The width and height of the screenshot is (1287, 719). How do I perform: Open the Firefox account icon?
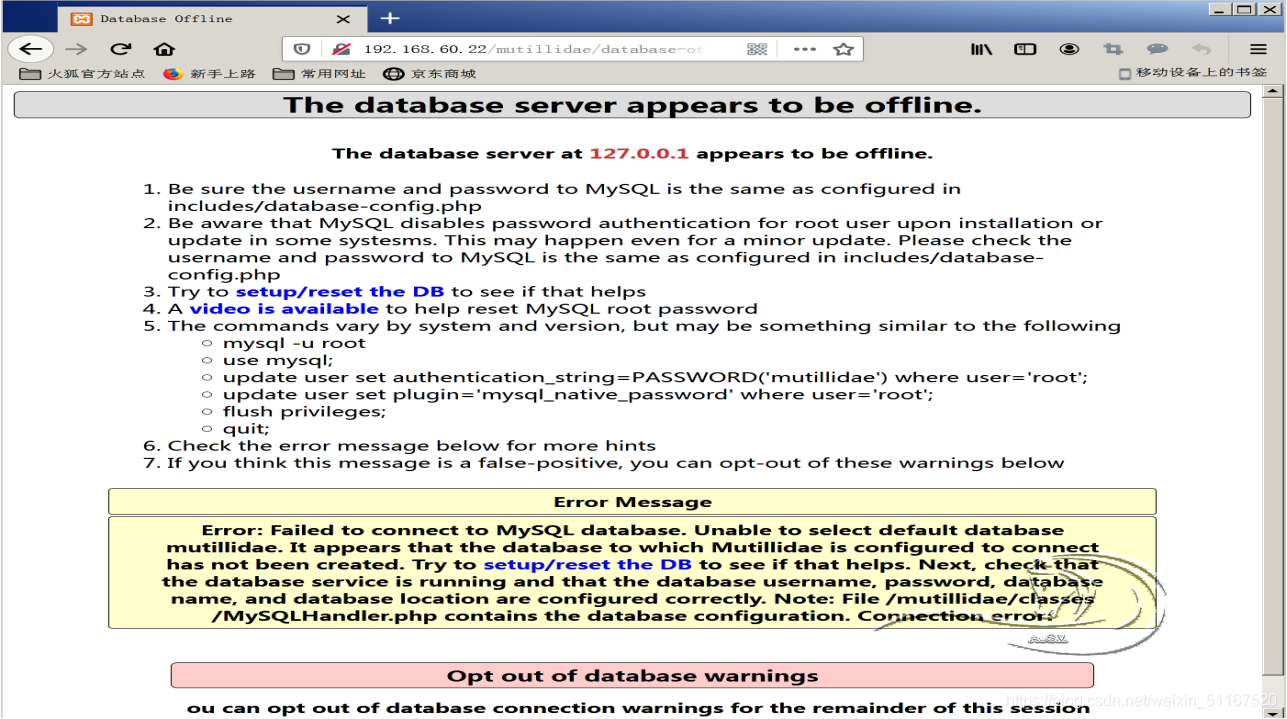pyautogui.click(x=1069, y=49)
